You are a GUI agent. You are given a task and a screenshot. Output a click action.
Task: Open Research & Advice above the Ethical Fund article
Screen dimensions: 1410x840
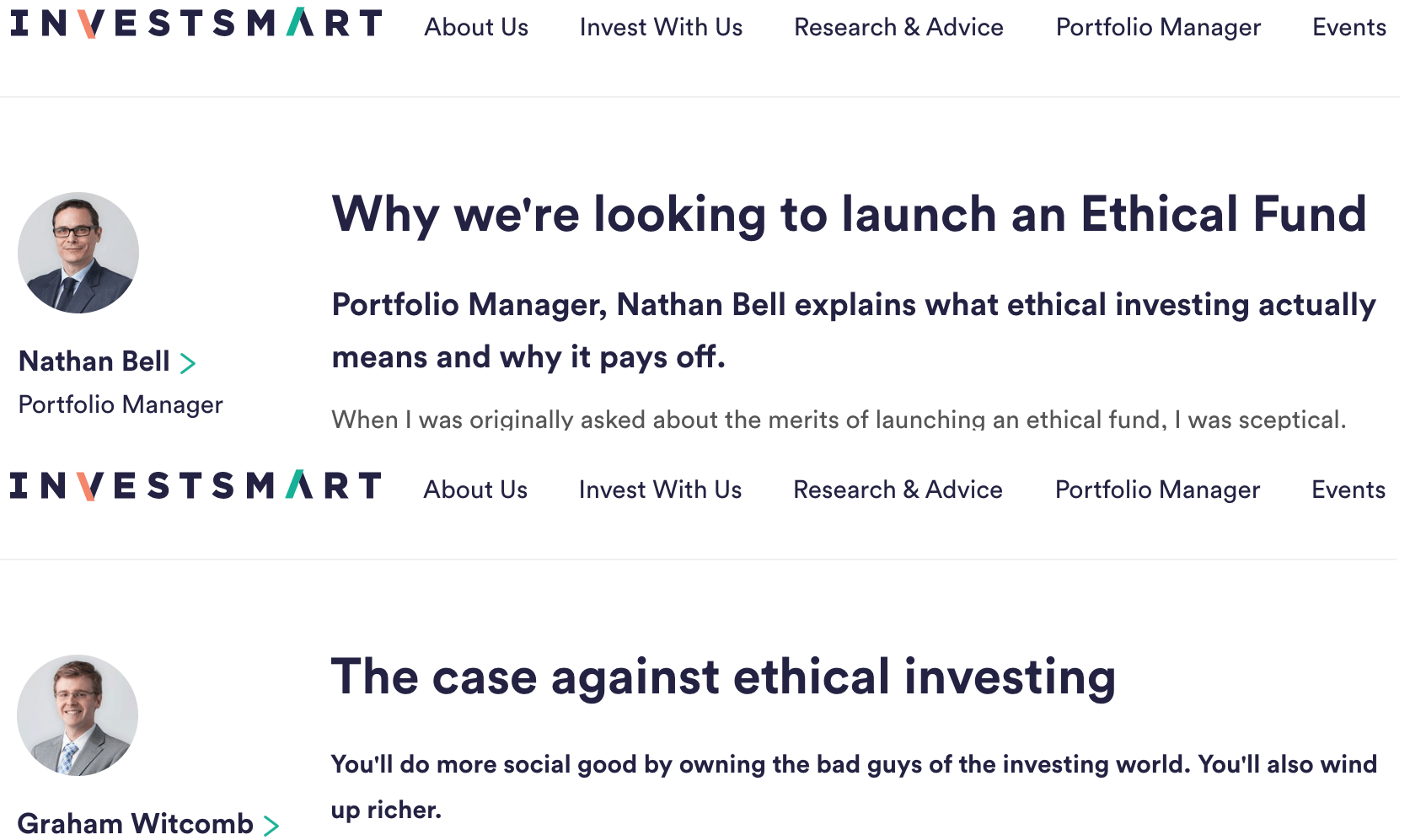point(898,27)
